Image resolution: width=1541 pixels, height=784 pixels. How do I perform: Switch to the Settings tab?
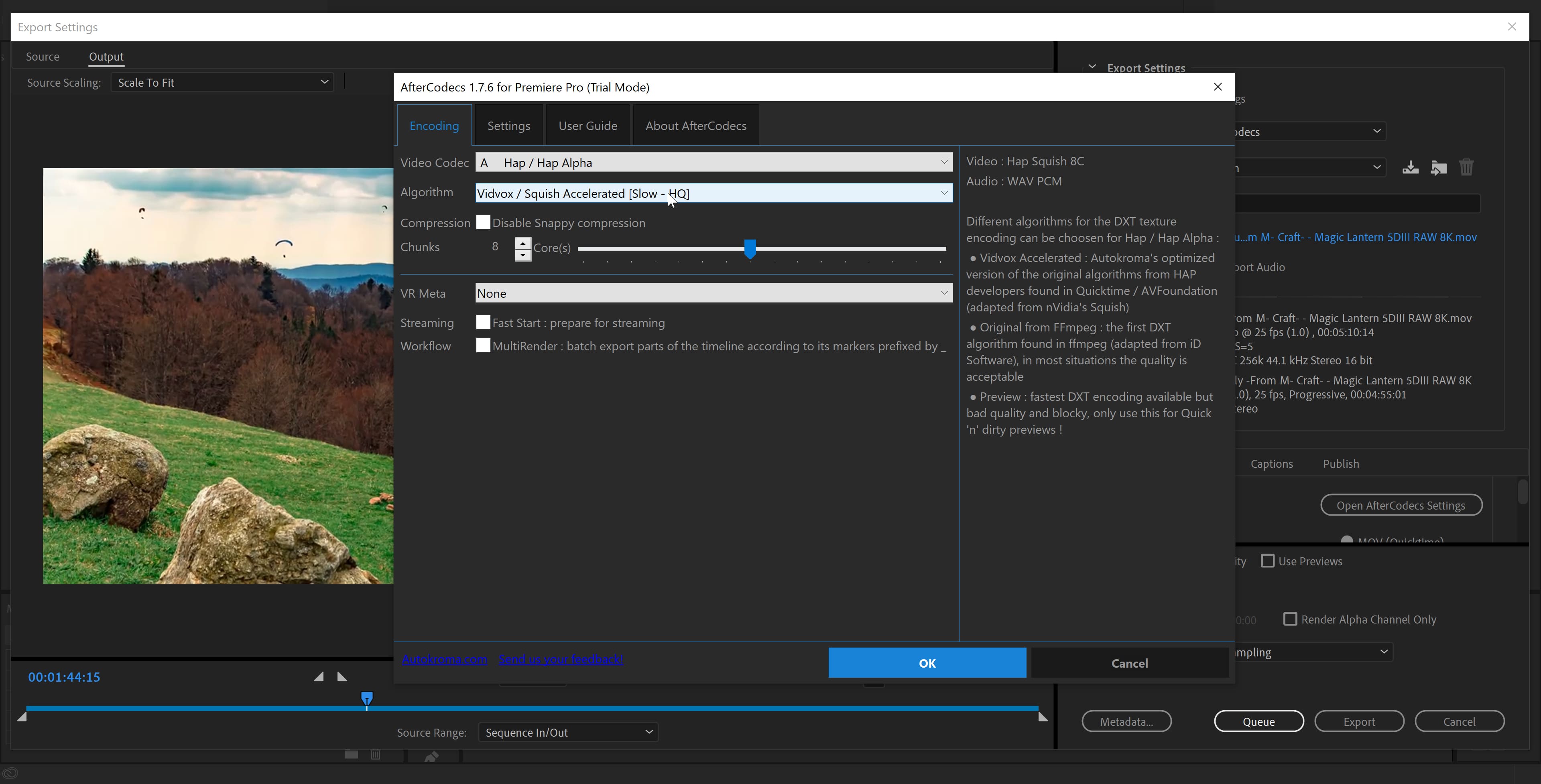(x=508, y=126)
